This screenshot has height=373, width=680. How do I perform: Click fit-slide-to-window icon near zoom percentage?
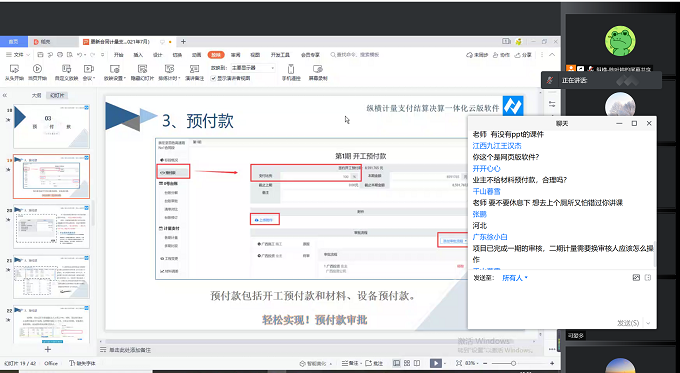click(x=459, y=363)
